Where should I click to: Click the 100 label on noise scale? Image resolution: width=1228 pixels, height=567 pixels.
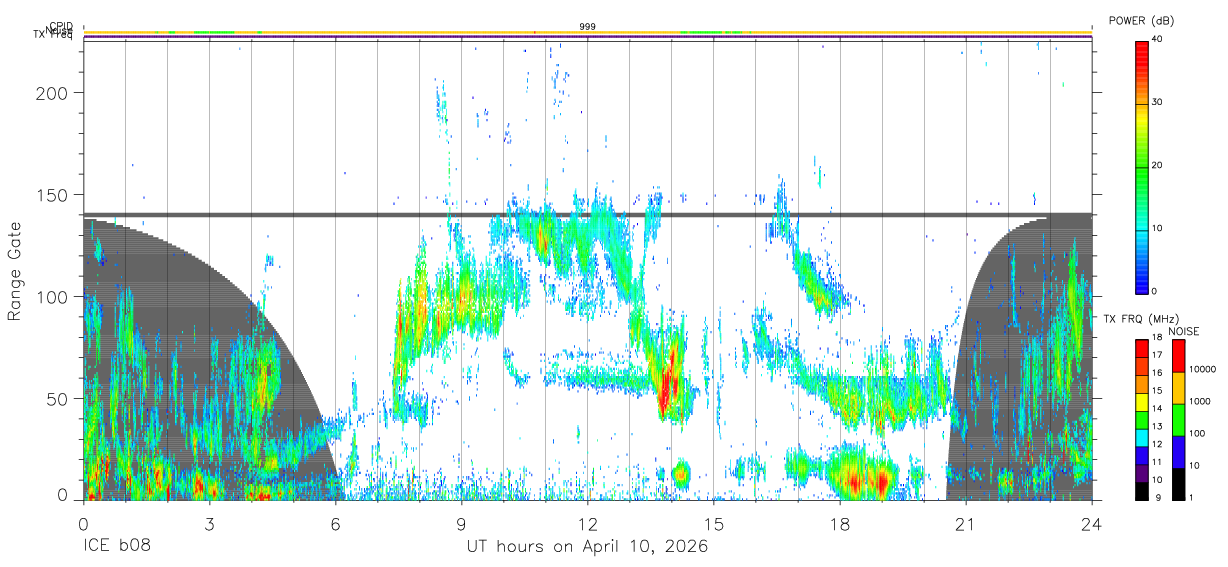point(1198,434)
